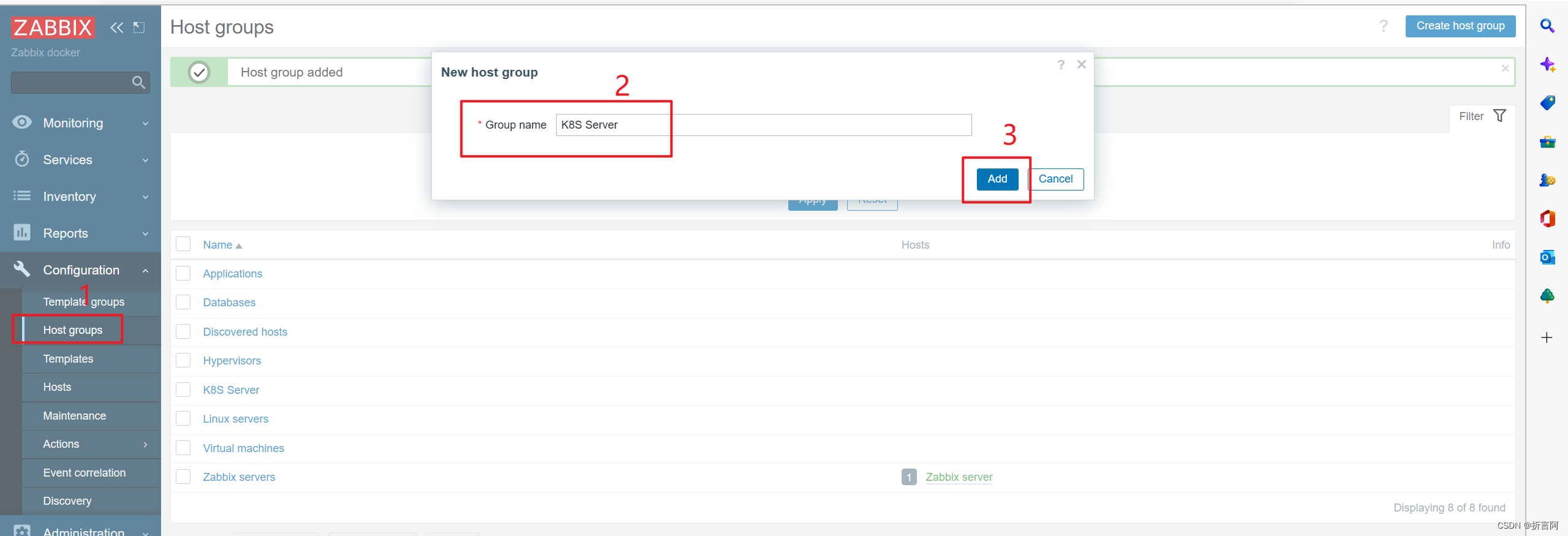The image size is (1568, 536).
Task: Expand the Actions submenu arrow
Action: [x=146, y=444]
